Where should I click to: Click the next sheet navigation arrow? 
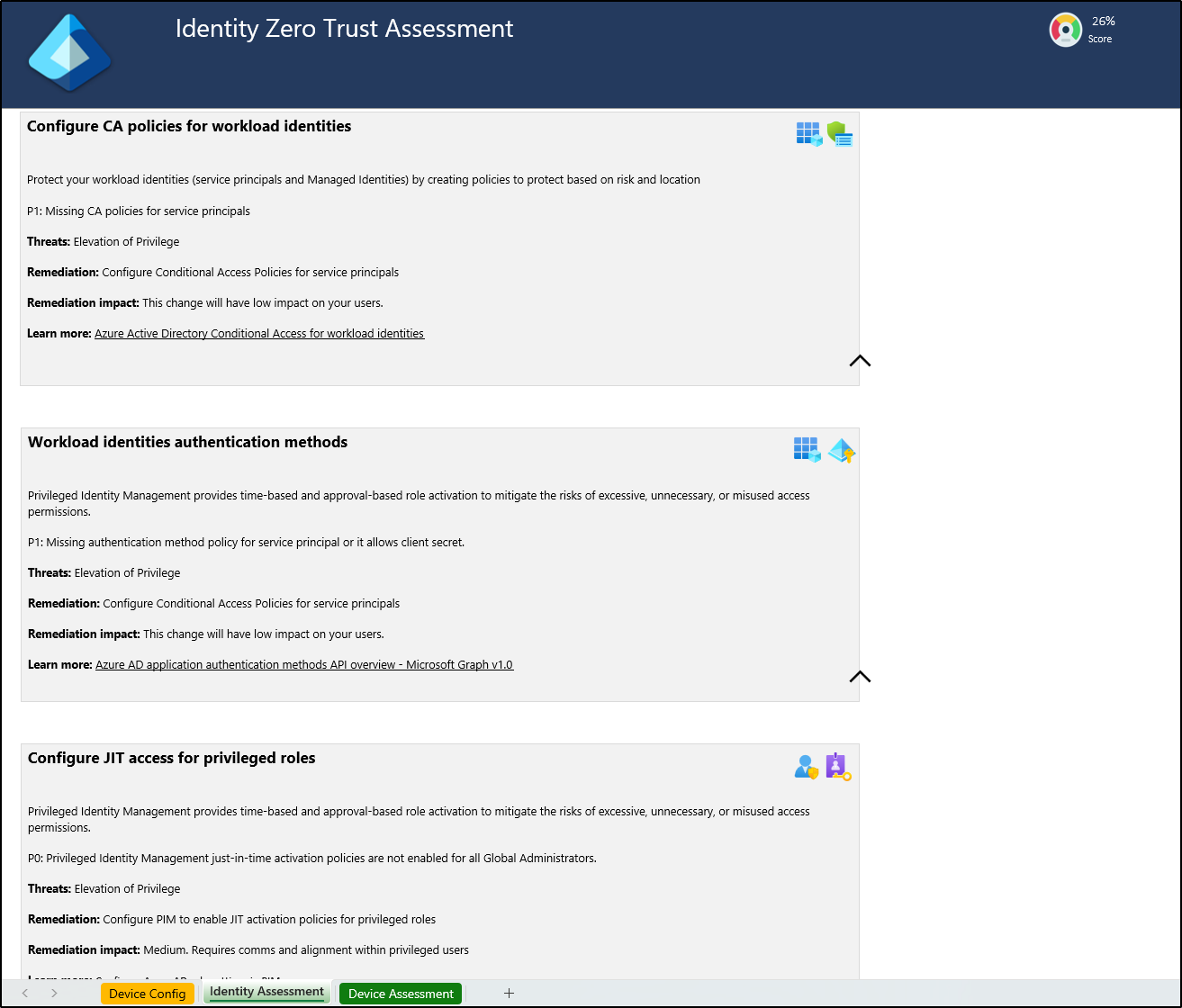tap(54, 993)
